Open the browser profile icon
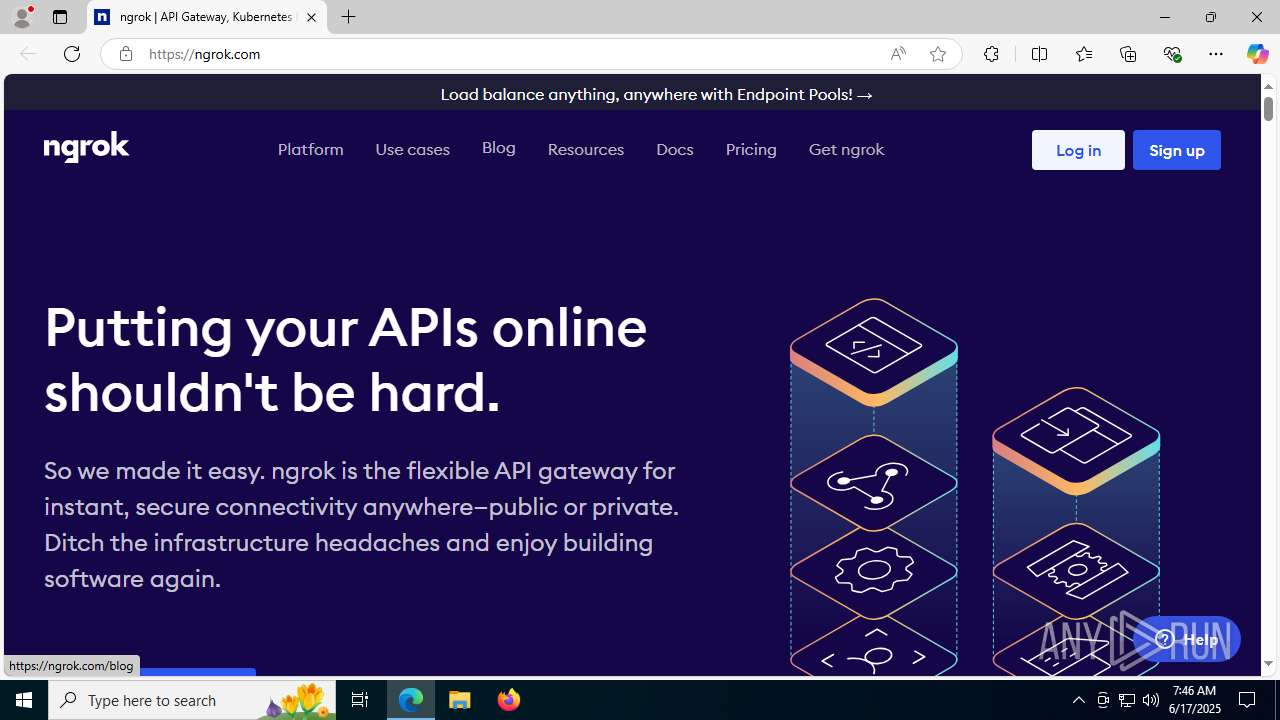The width and height of the screenshot is (1280, 720). click(21, 17)
